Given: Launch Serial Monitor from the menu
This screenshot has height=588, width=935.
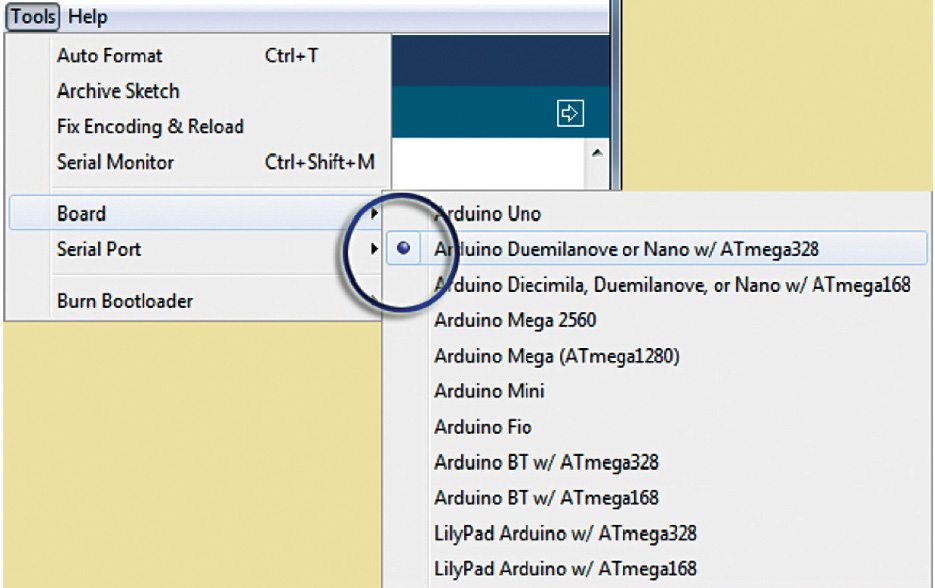Looking at the screenshot, I should 115,162.
